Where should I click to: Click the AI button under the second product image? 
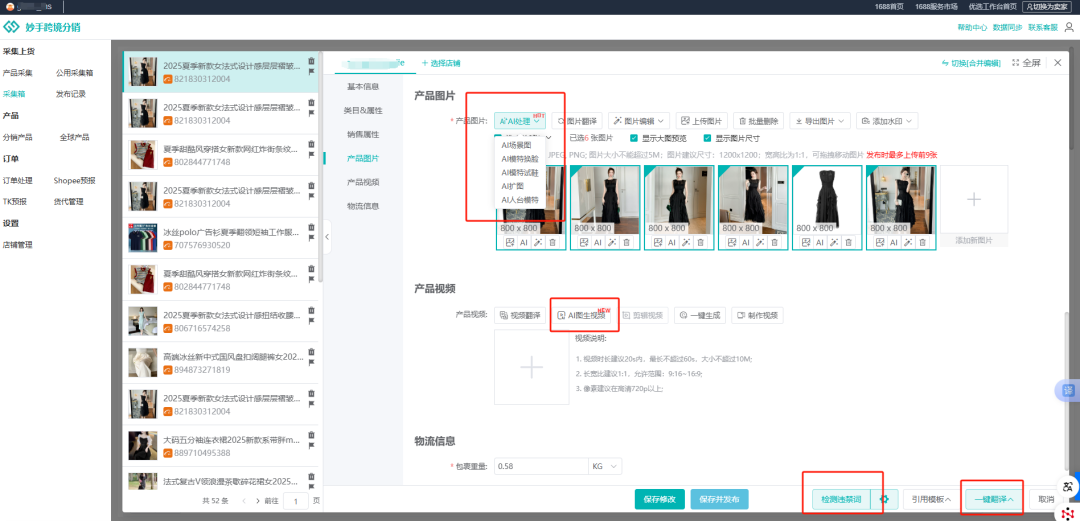(x=597, y=242)
